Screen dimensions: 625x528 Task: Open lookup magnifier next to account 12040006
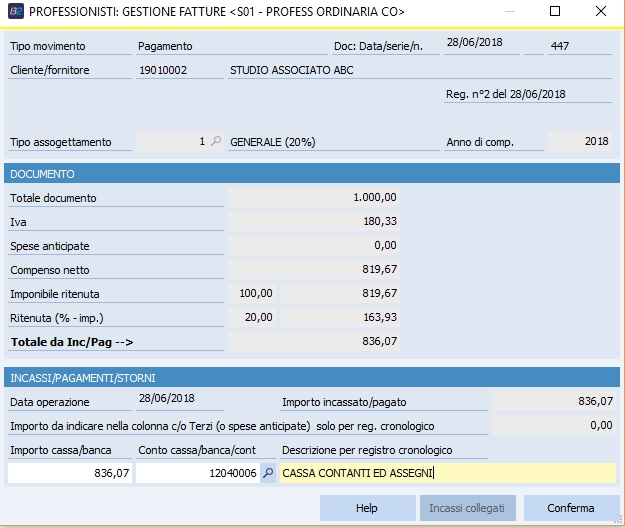click(268, 474)
